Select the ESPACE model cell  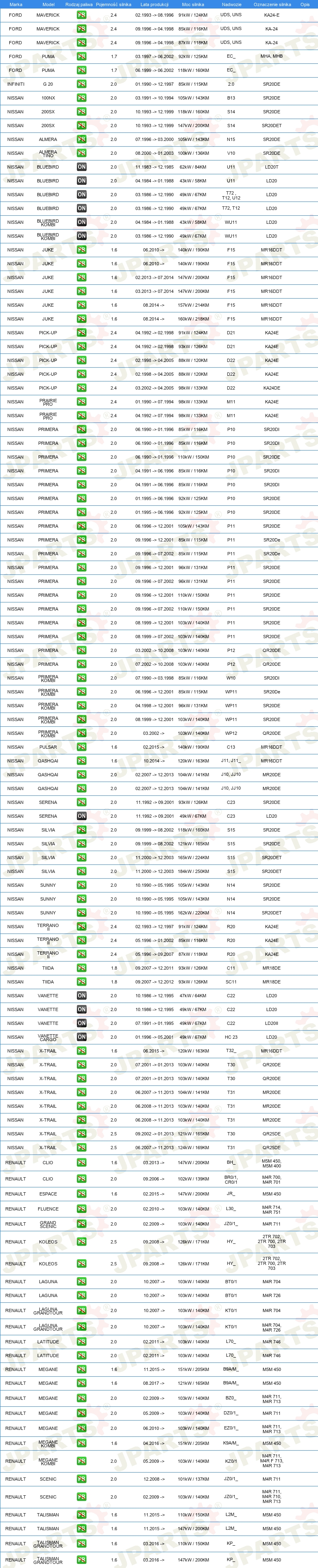48,1194
